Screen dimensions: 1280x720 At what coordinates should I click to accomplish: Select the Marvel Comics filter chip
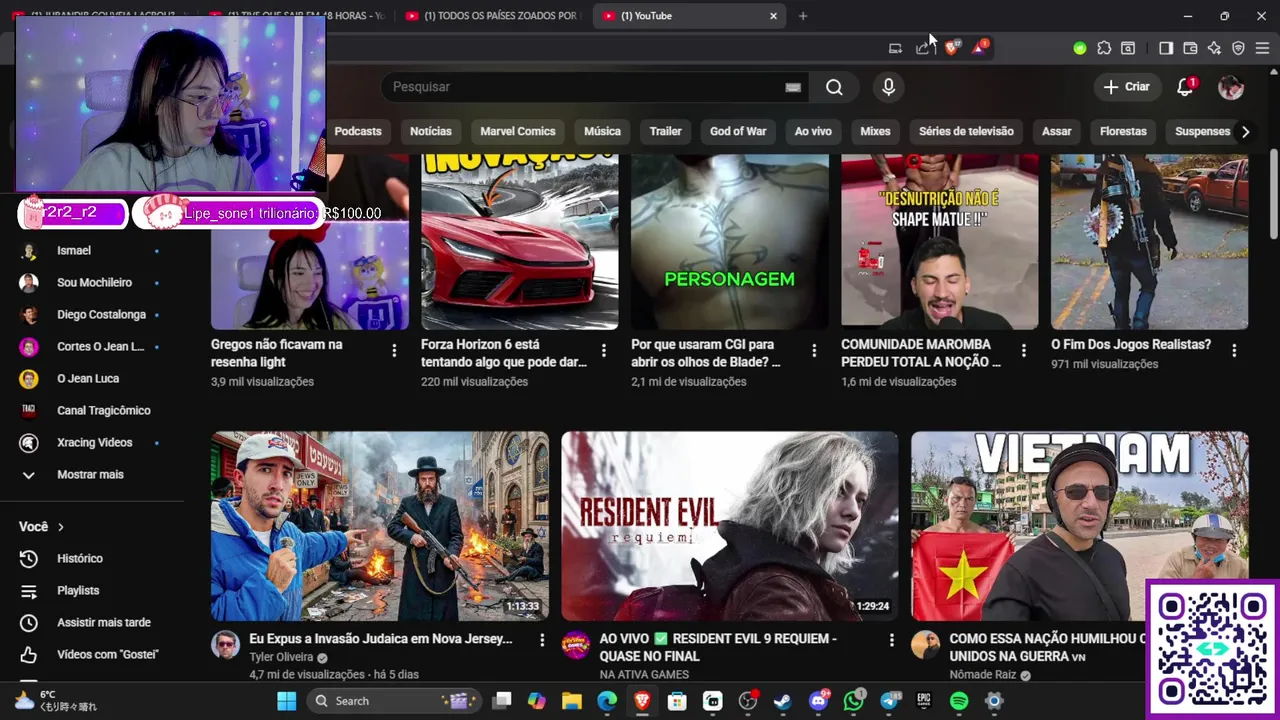(x=518, y=131)
